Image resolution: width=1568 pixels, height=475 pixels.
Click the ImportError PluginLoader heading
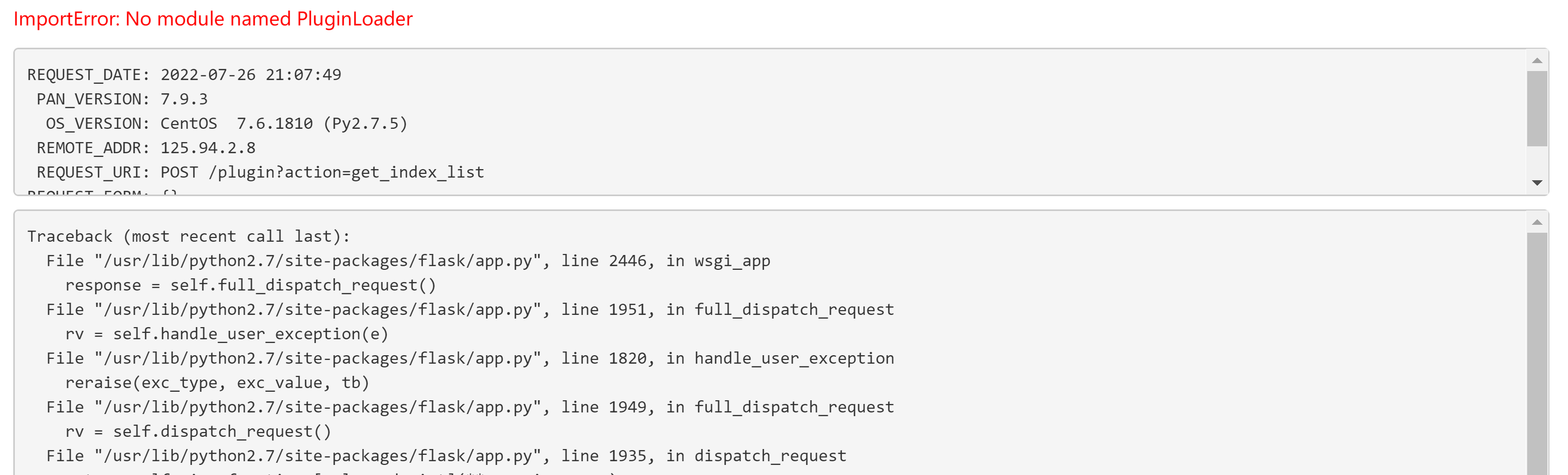coord(213,19)
